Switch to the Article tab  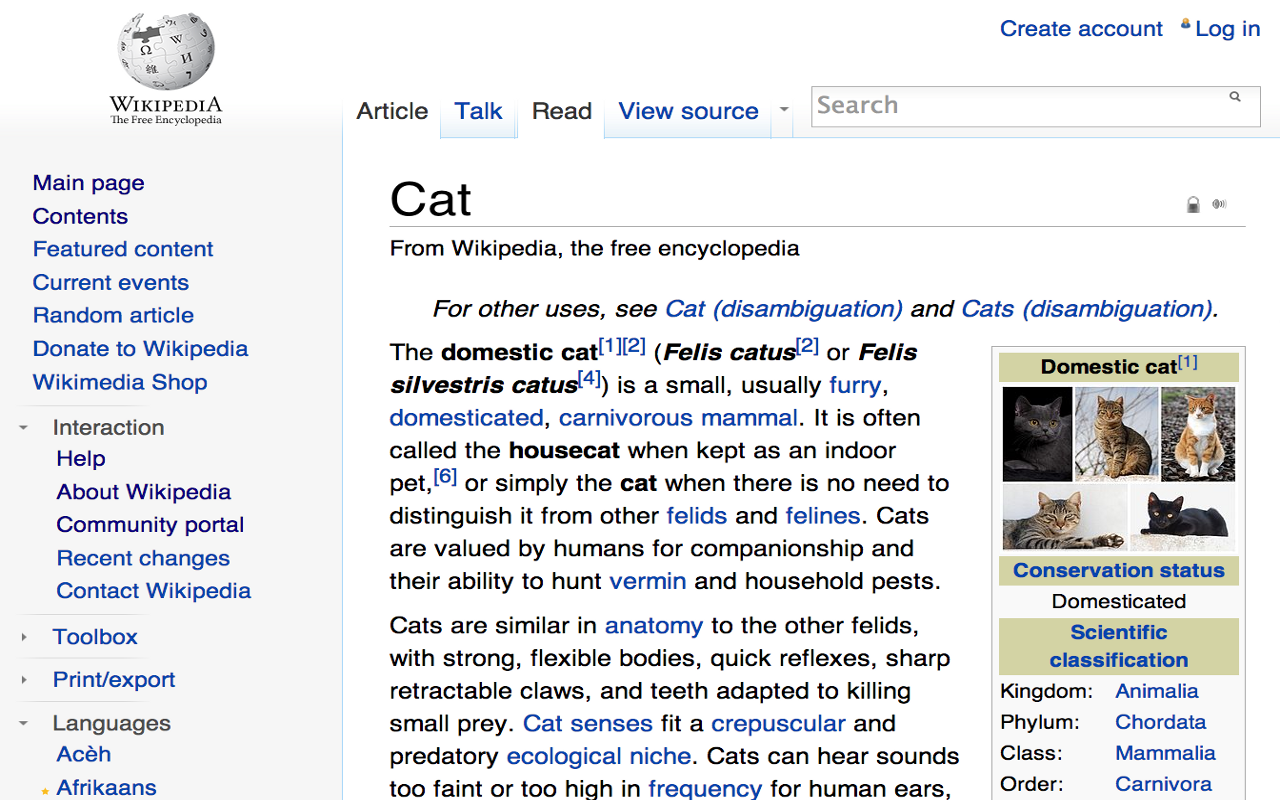click(392, 111)
